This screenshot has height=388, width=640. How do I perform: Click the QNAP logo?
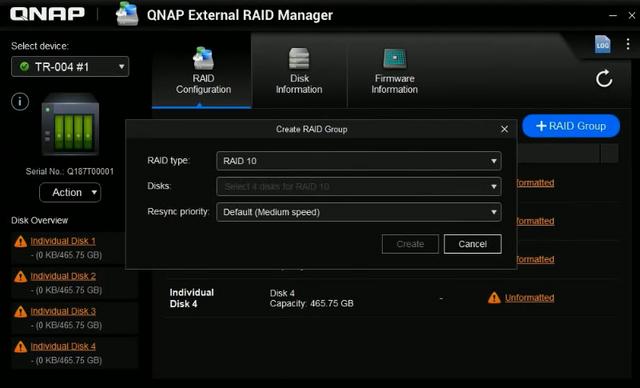tap(47, 14)
